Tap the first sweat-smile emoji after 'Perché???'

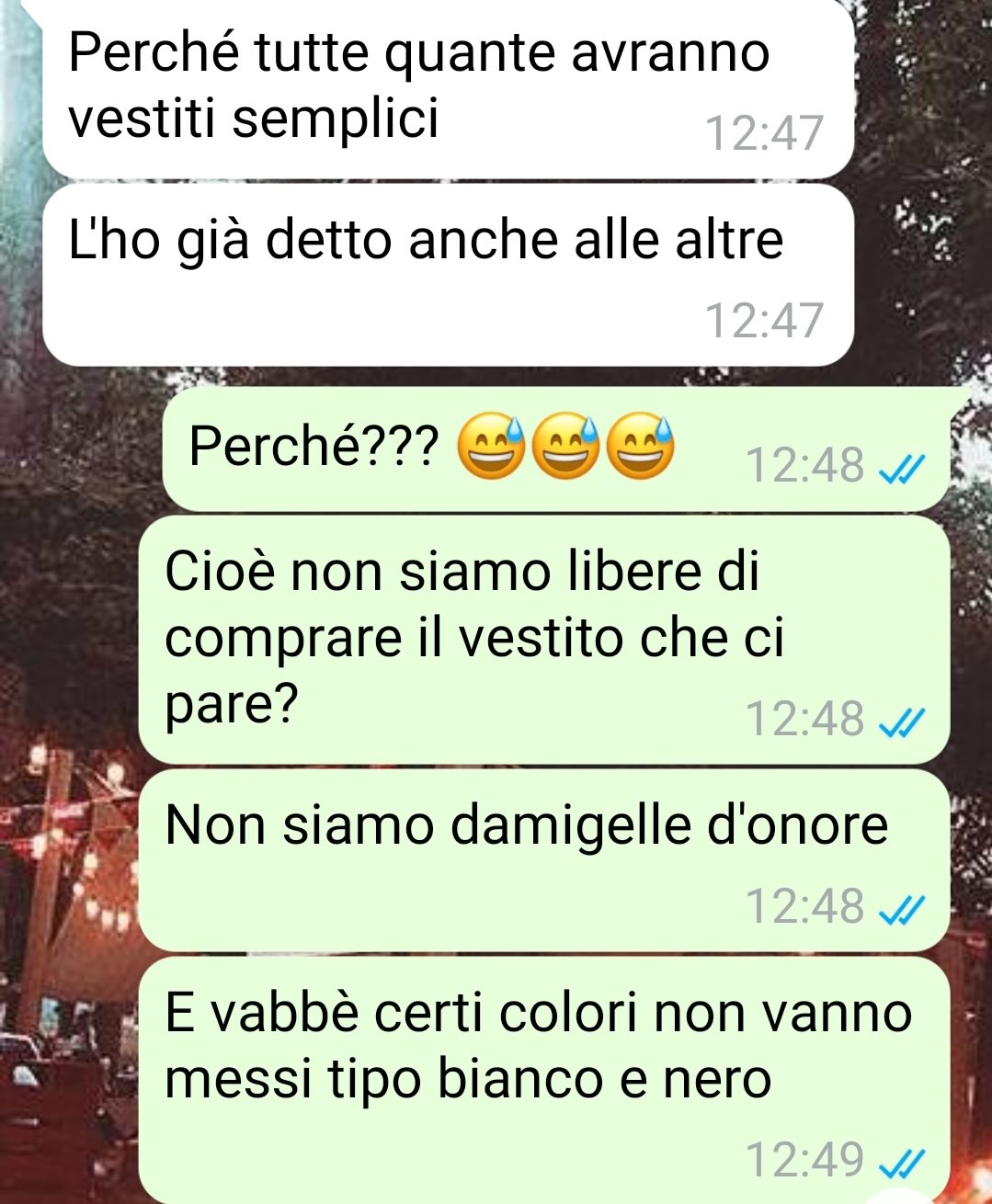[x=490, y=447]
